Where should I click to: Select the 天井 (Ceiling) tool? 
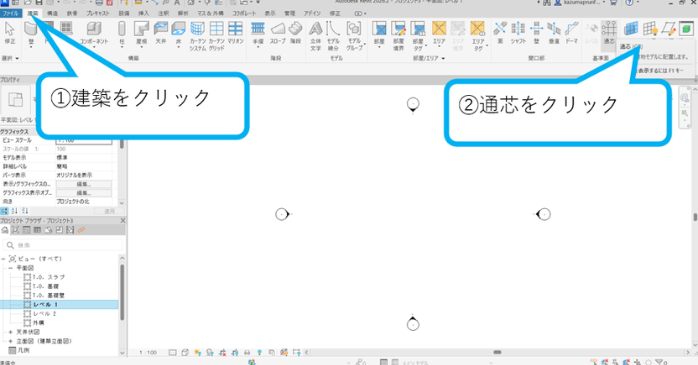click(x=161, y=33)
